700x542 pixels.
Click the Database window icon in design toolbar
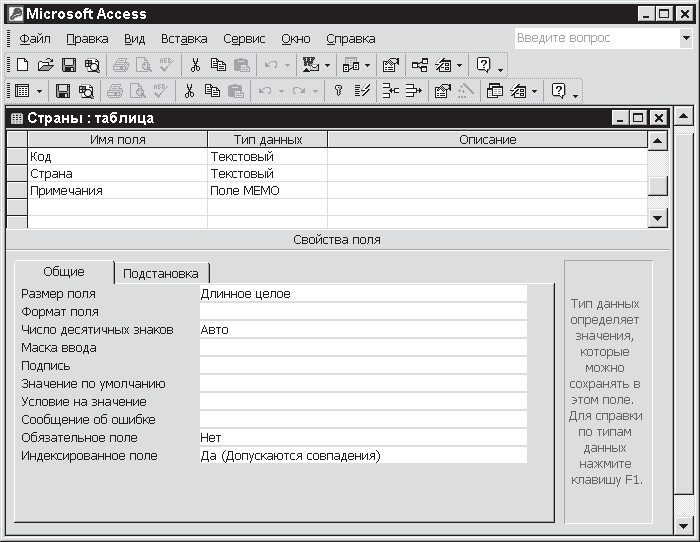[494, 91]
